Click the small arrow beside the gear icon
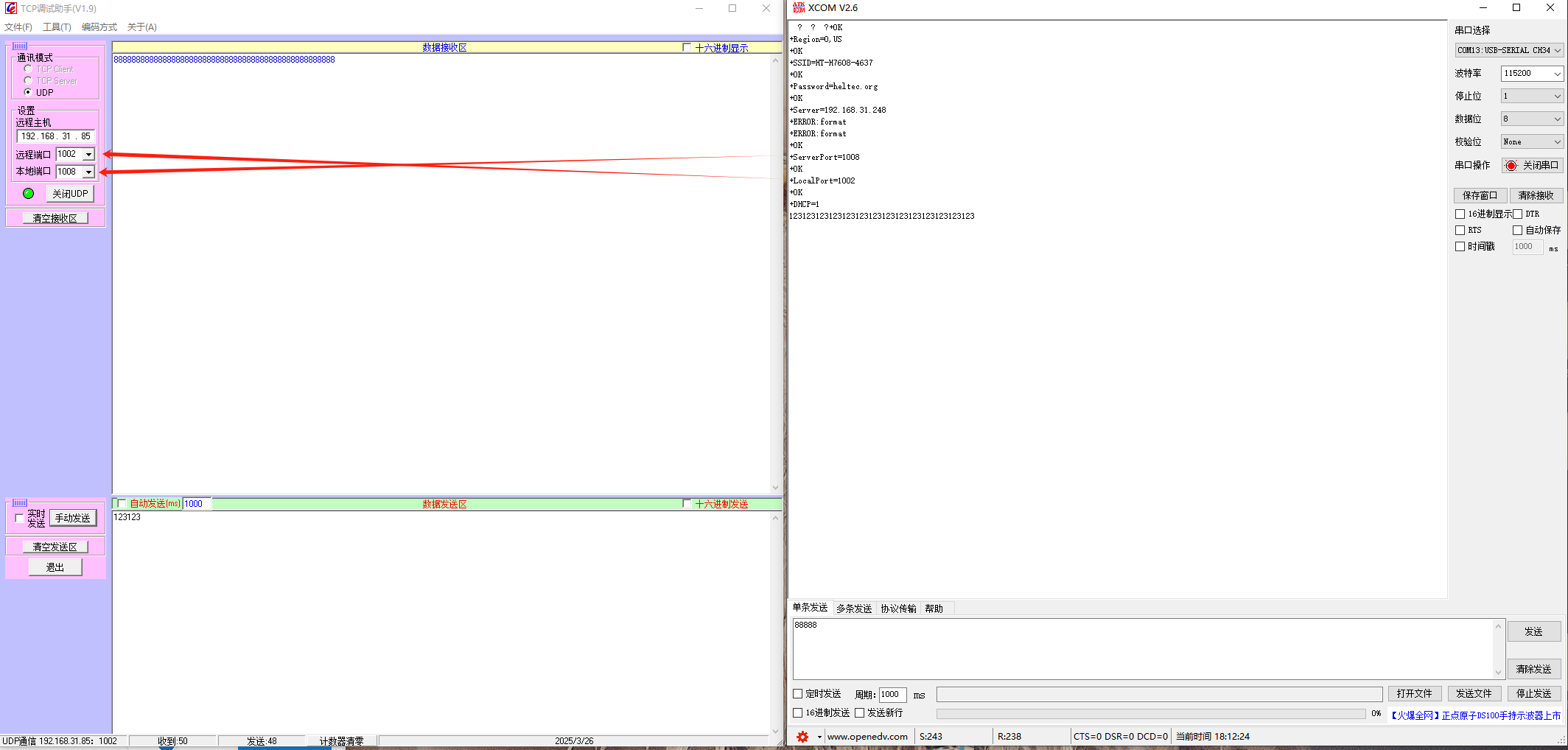This screenshot has height=750, width=1568. (x=819, y=737)
